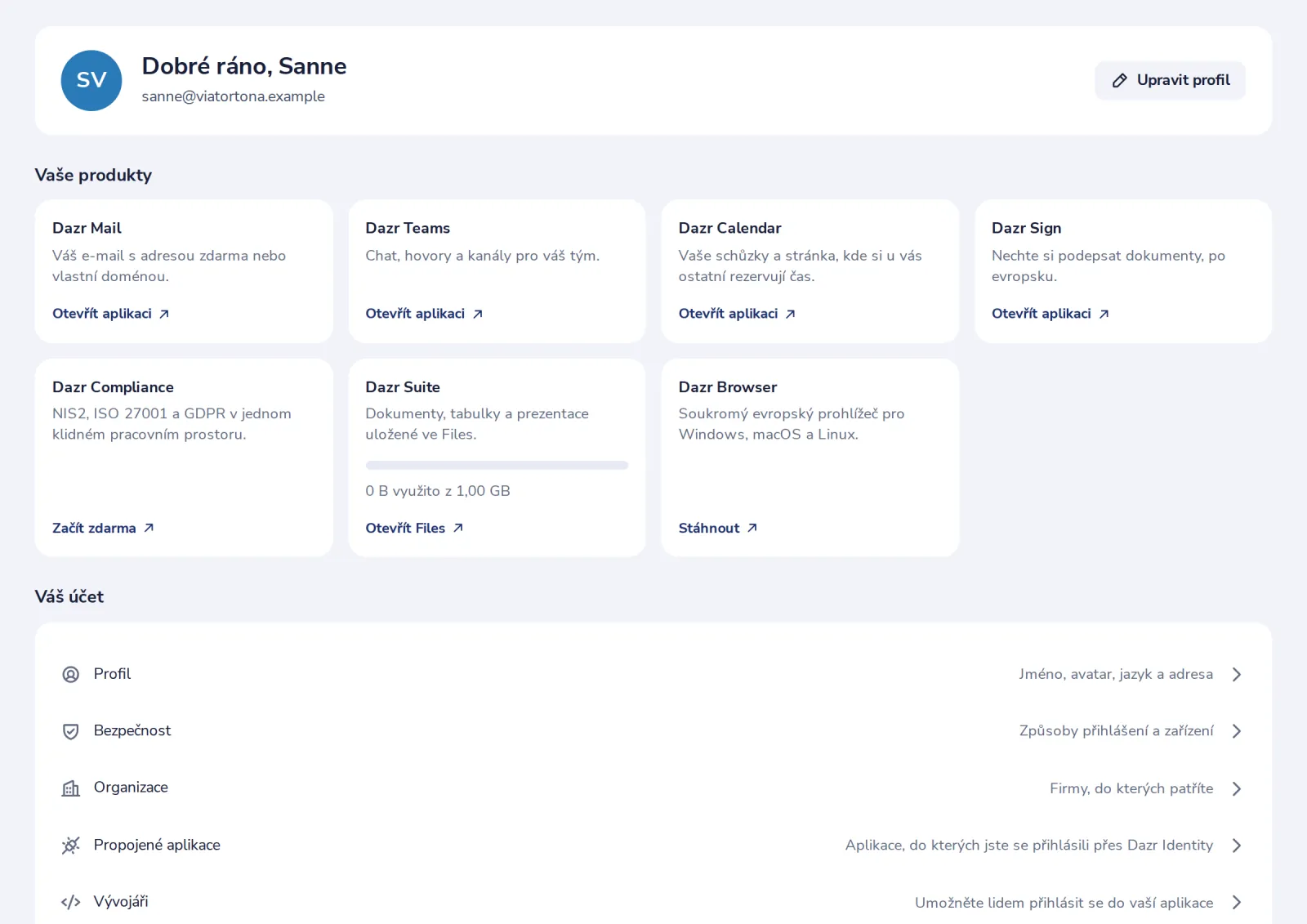The image size is (1307, 924).
Task: Expand the Propojené aplikace row chevron
Action: 1237,846
